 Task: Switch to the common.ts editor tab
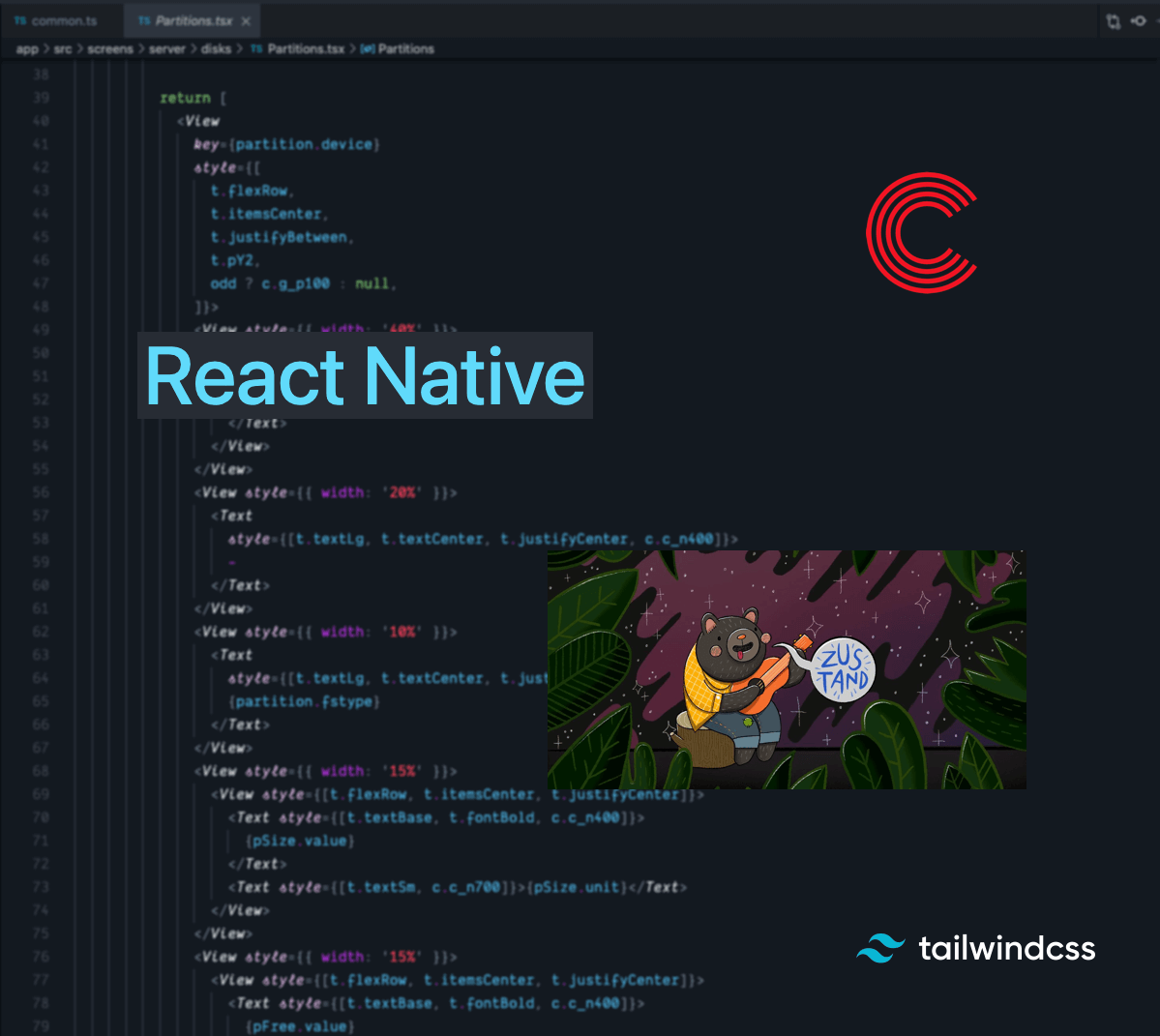[x=56, y=20]
